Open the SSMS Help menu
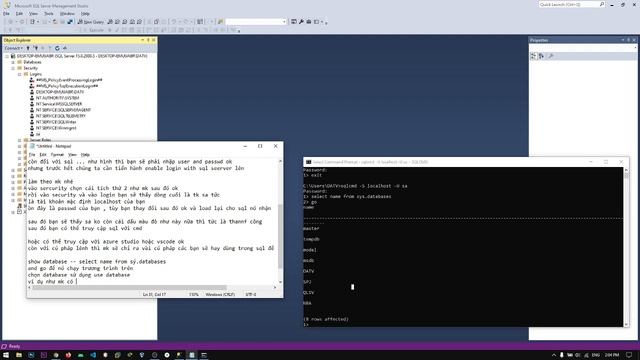 [85, 13]
